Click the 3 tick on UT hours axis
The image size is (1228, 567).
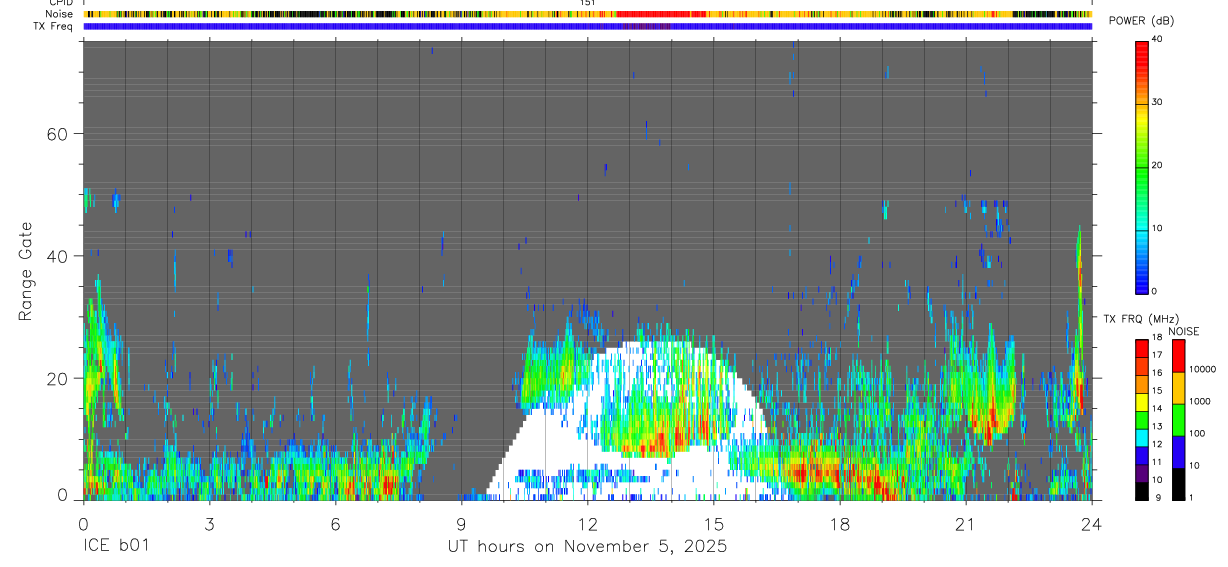[209, 524]
